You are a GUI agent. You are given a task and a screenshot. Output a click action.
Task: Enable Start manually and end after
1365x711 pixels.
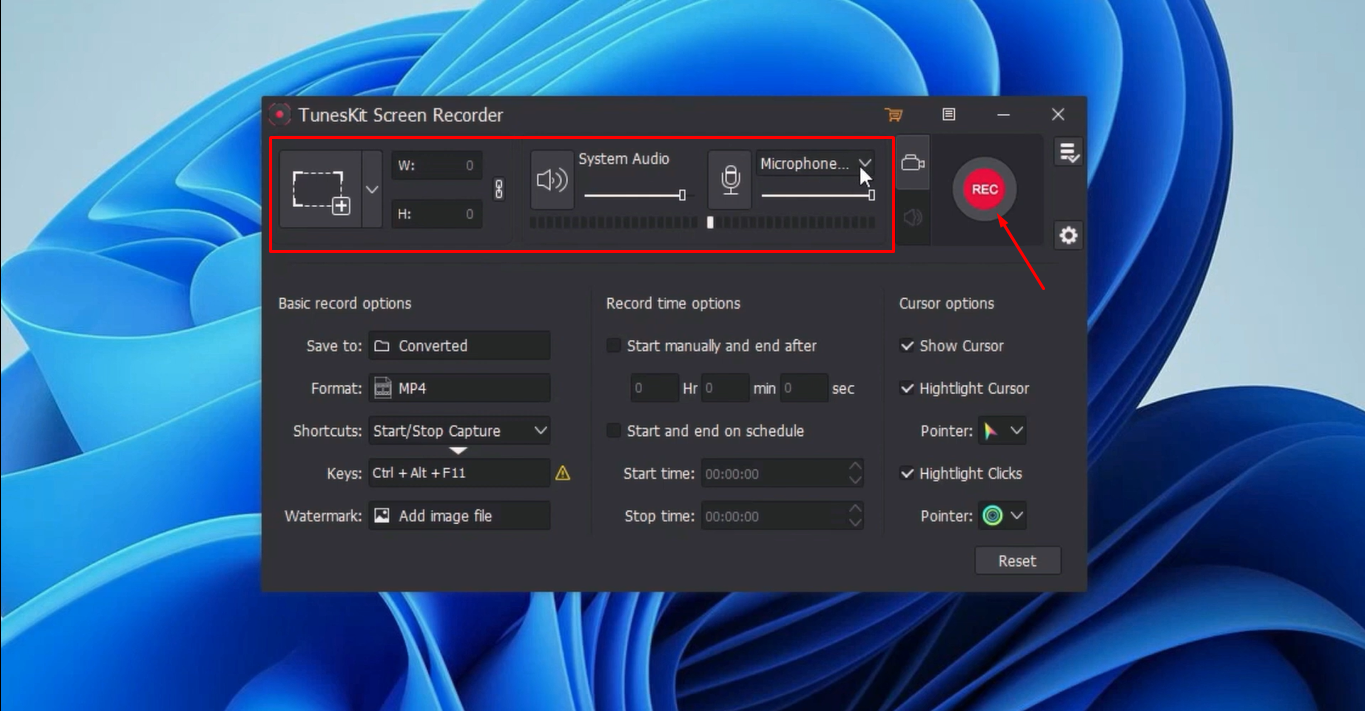pos(614,346)
